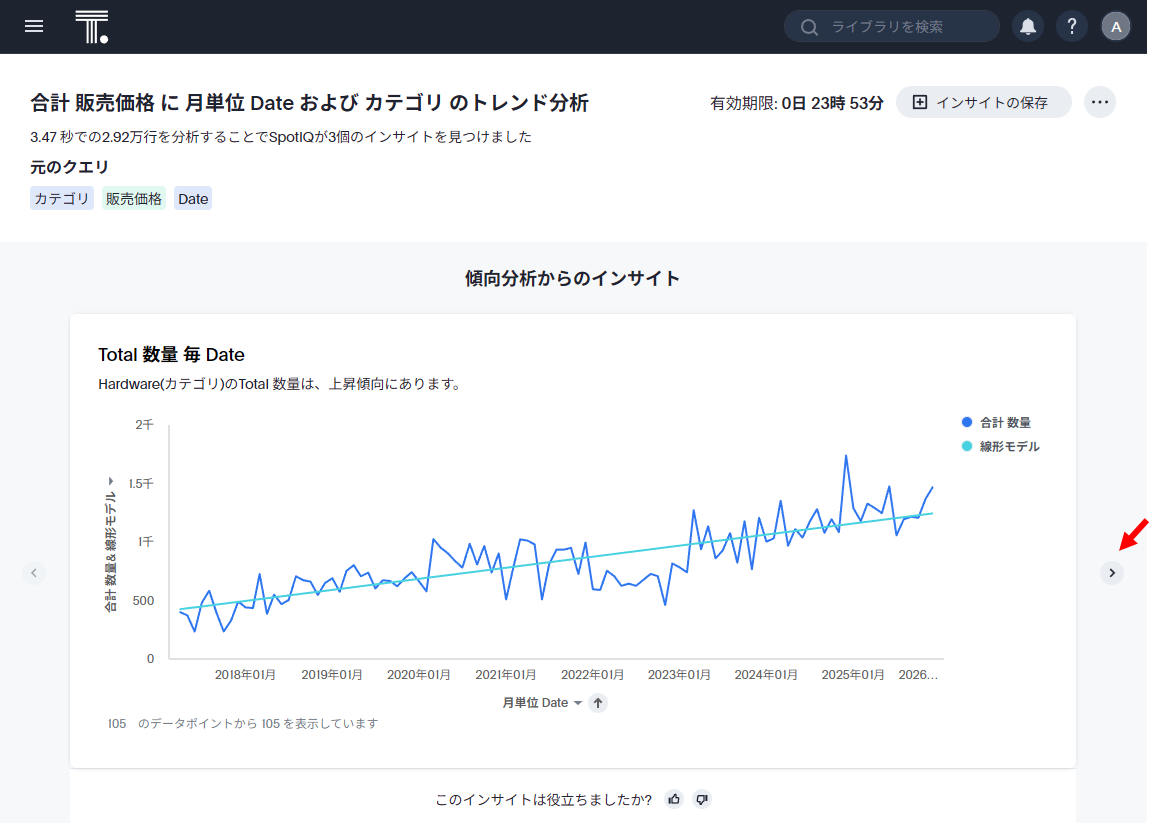Go to the next insight with the right chevron
The width and height of the screenshot is (1150, 823).
pyautogui.click(x=1112, y=573)
